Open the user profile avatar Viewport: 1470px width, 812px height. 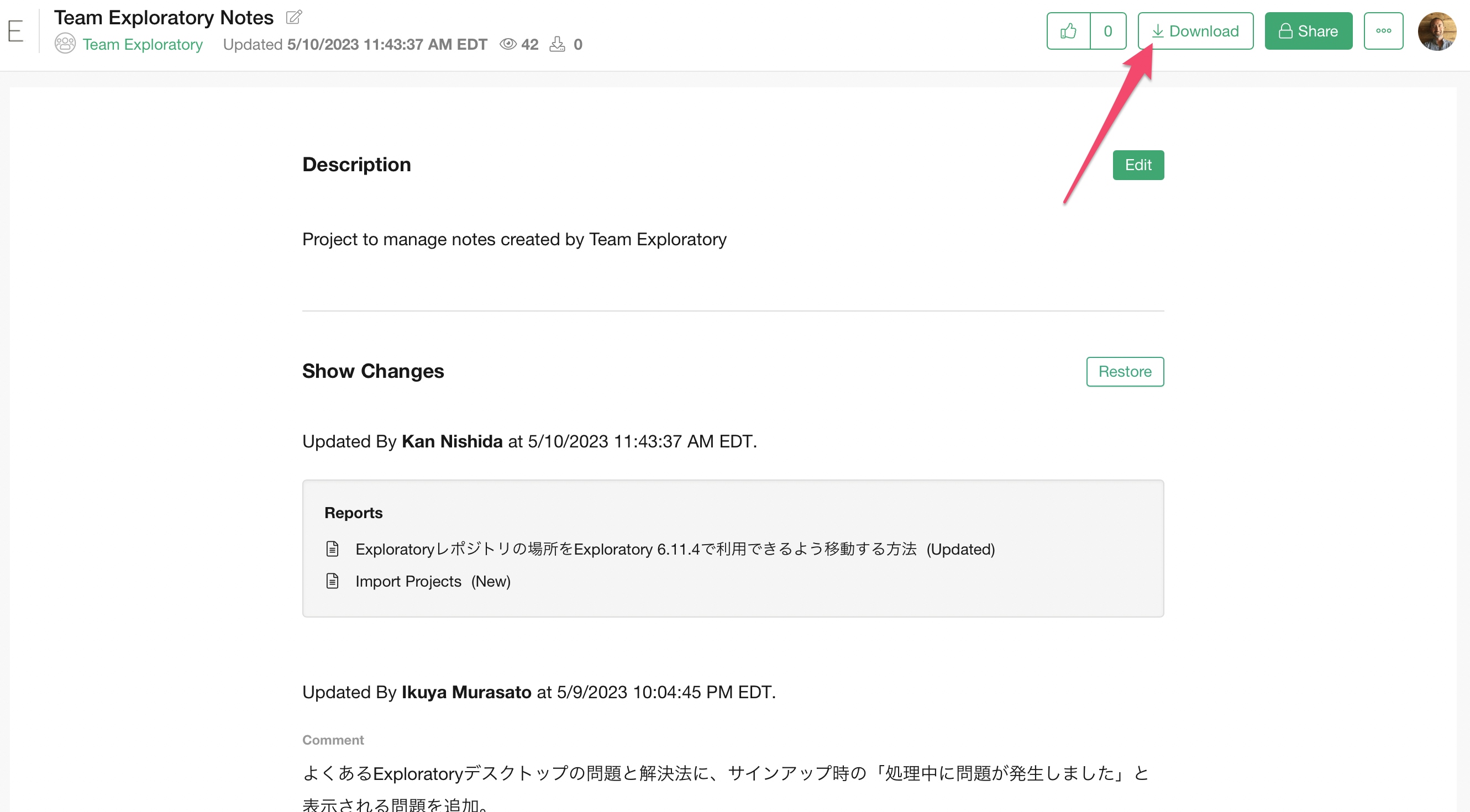coord(1436,31)
